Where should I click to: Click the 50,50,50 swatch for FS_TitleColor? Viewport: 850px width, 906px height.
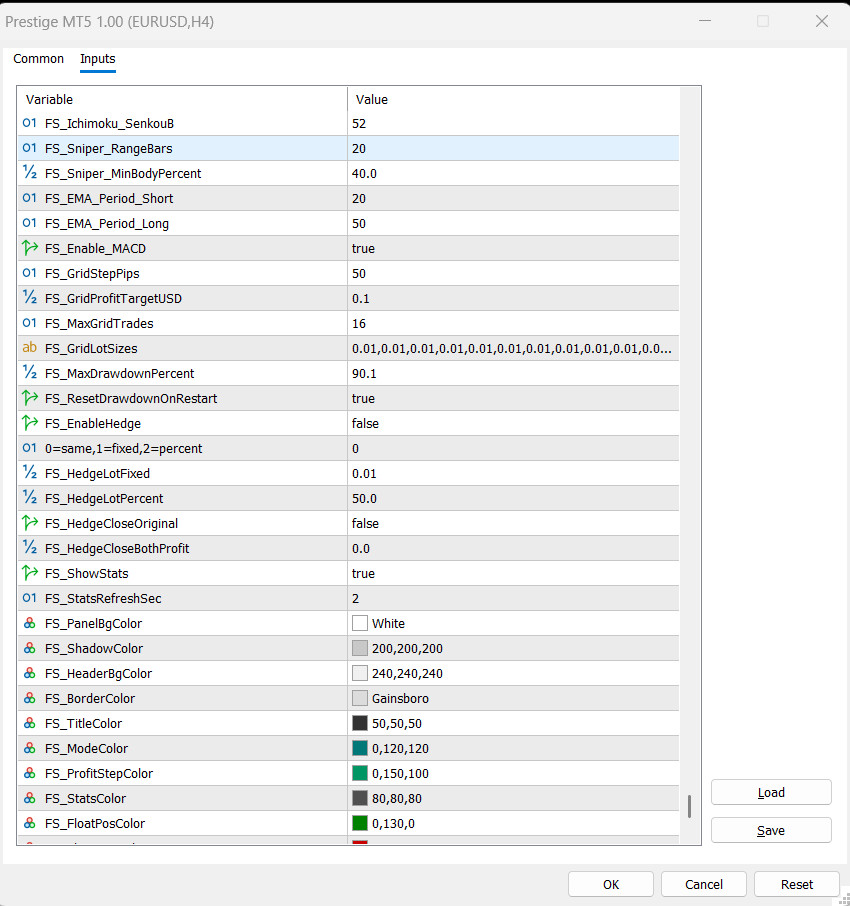coord(360,723)
